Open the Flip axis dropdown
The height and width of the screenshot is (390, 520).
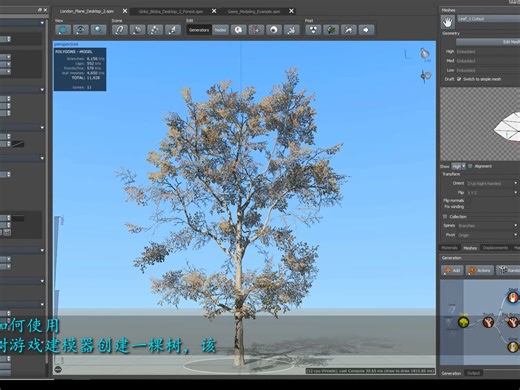pos(492,193)
